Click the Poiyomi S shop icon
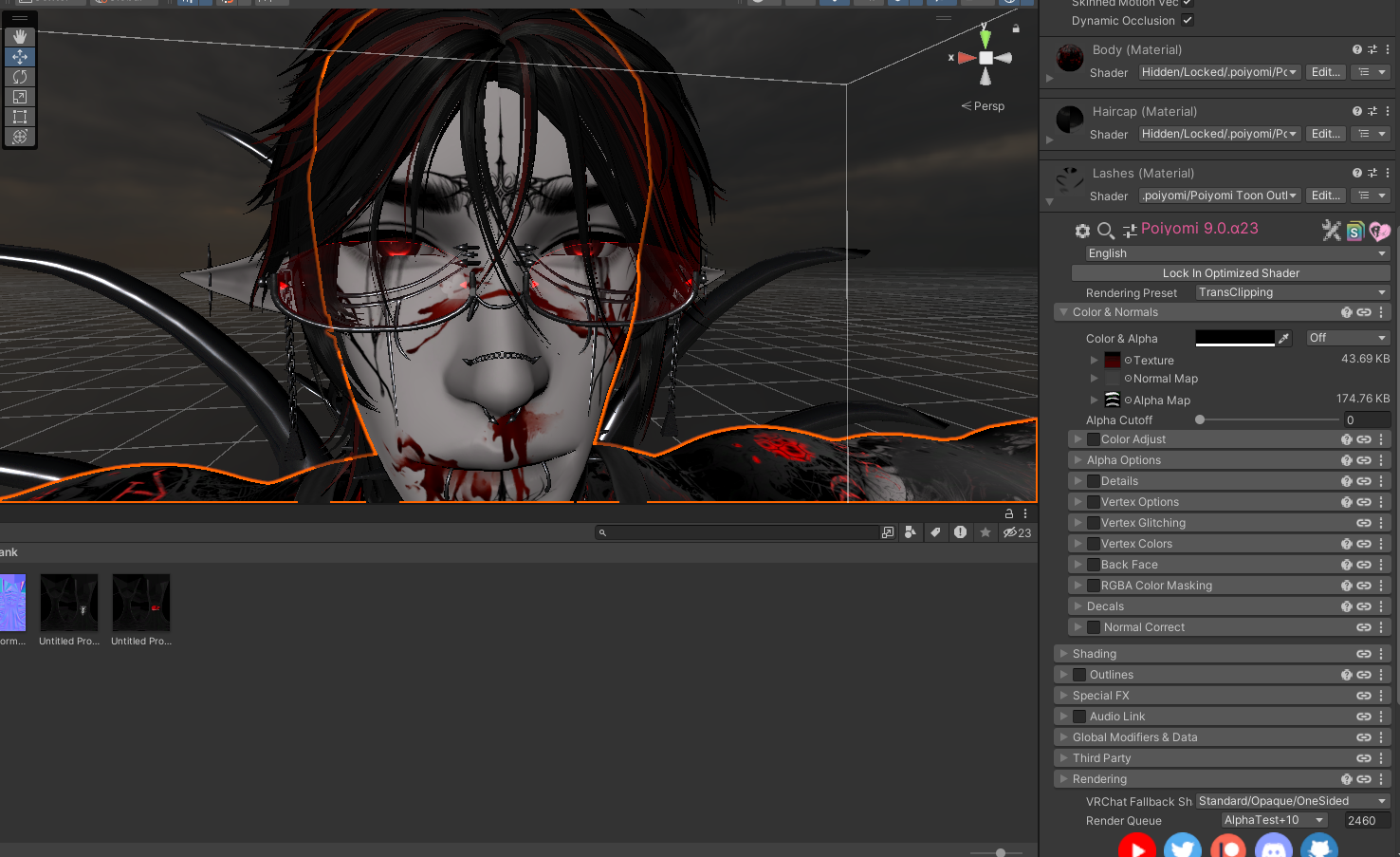The height and width of the screenshot is (857, 1400). point(1355,231)
